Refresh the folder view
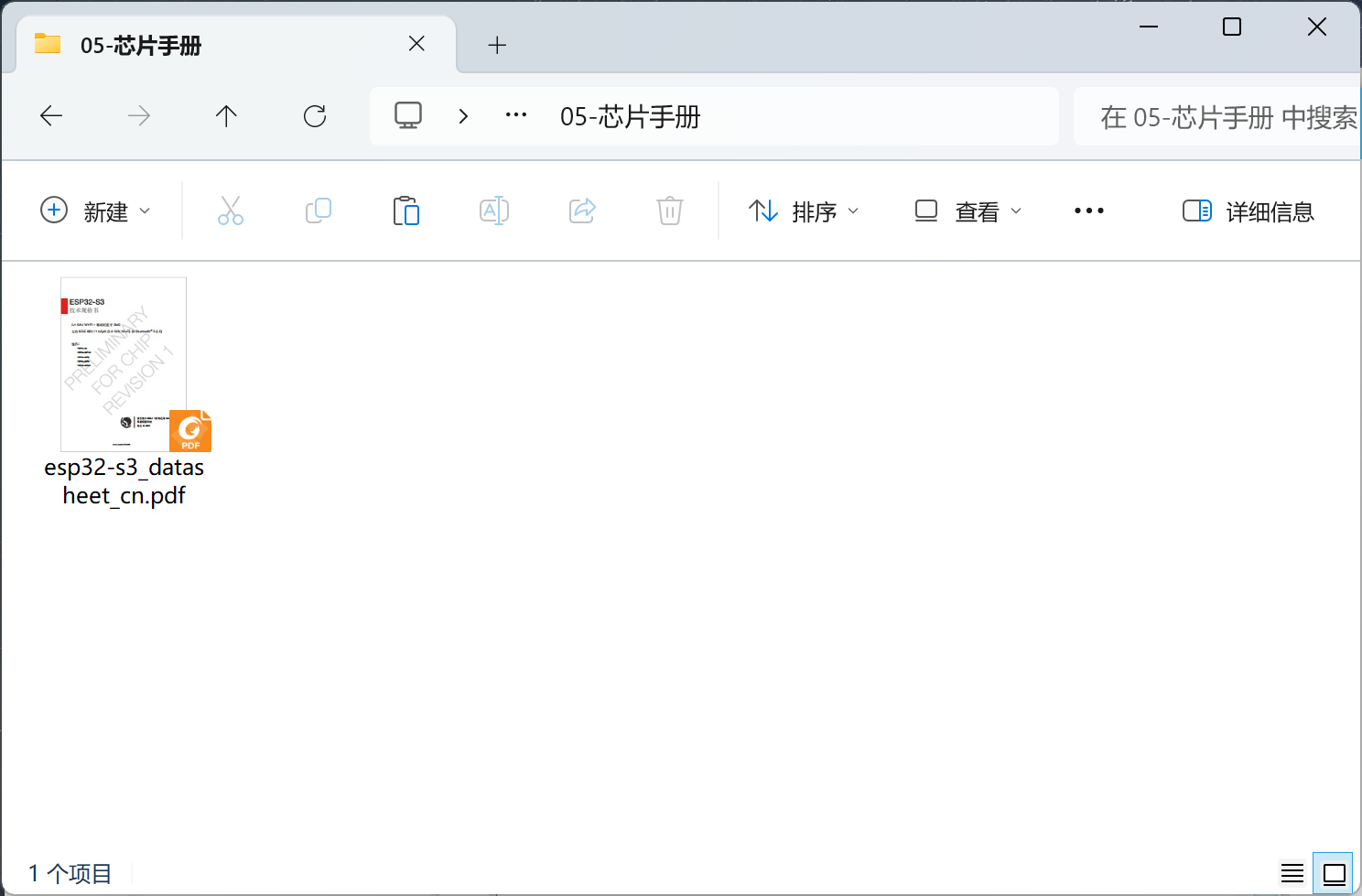1362x896 pixels. coord(314,116)
